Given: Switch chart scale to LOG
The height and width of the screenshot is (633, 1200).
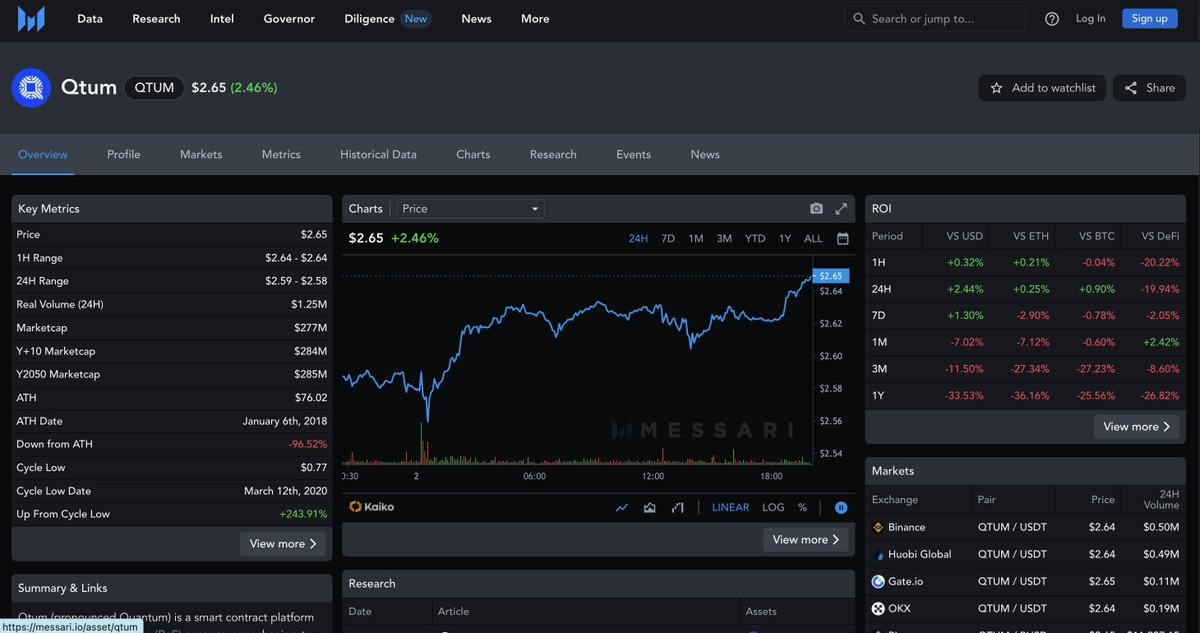Looking at the screenshot, I should click(x=773, y=507).
